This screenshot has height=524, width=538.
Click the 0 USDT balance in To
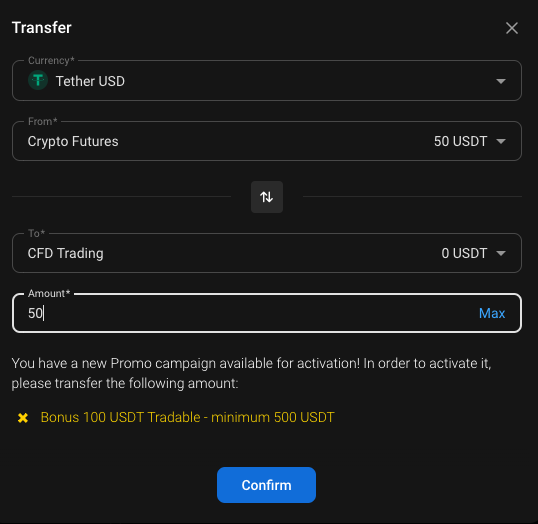464,253
